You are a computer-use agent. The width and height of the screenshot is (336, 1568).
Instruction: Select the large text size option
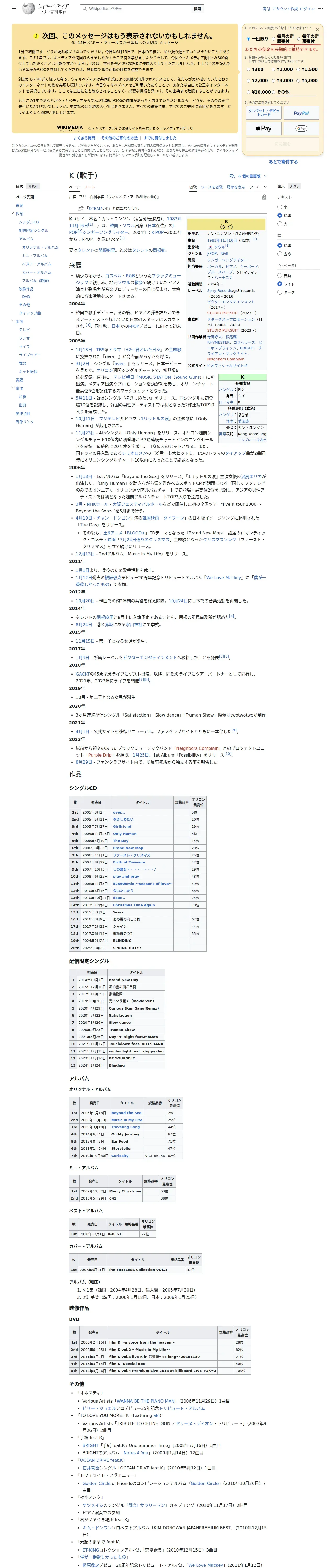[280, 224]
